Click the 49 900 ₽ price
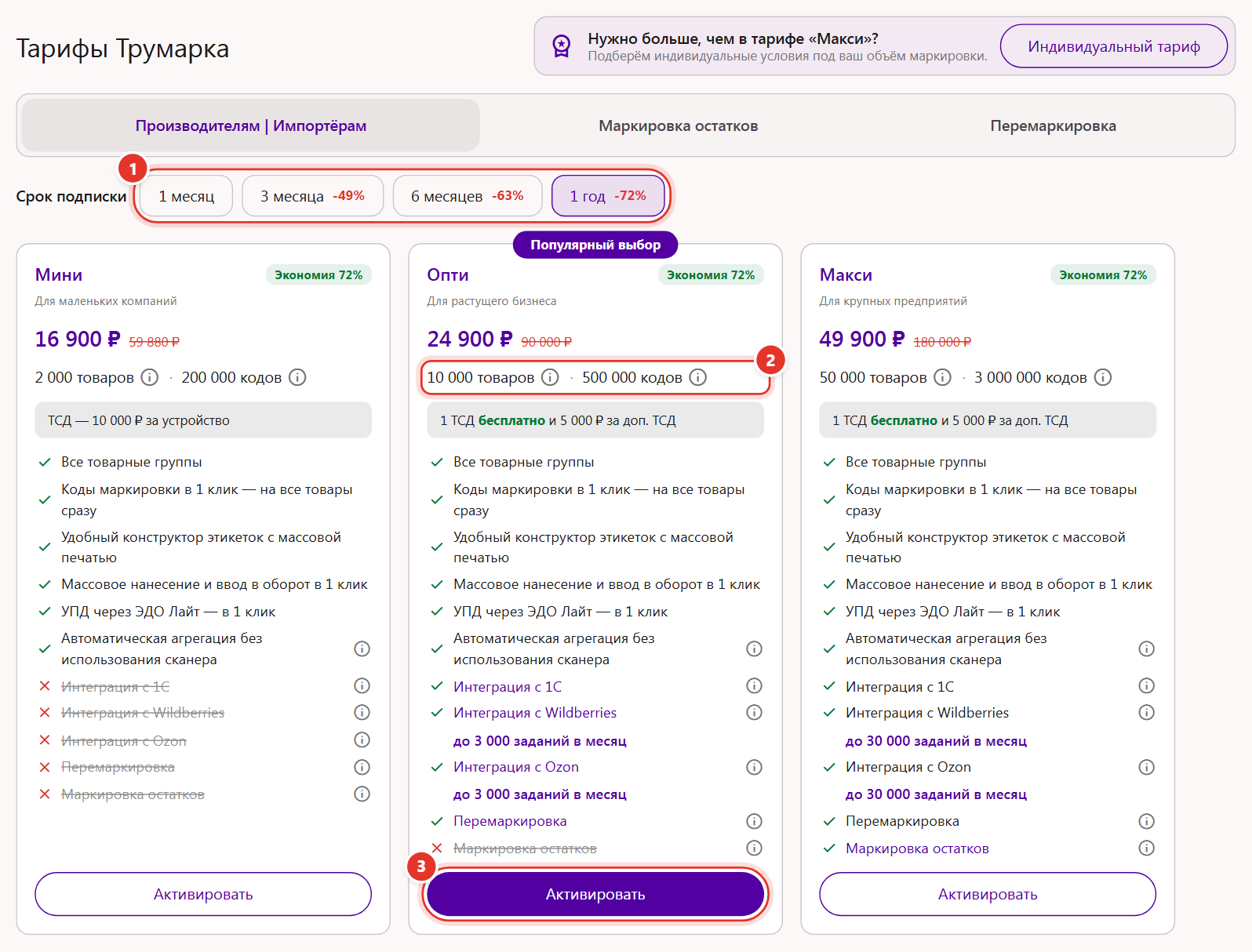Viewport: 1252px width, 952px height. pyautogui.click(x=862, y=339)
